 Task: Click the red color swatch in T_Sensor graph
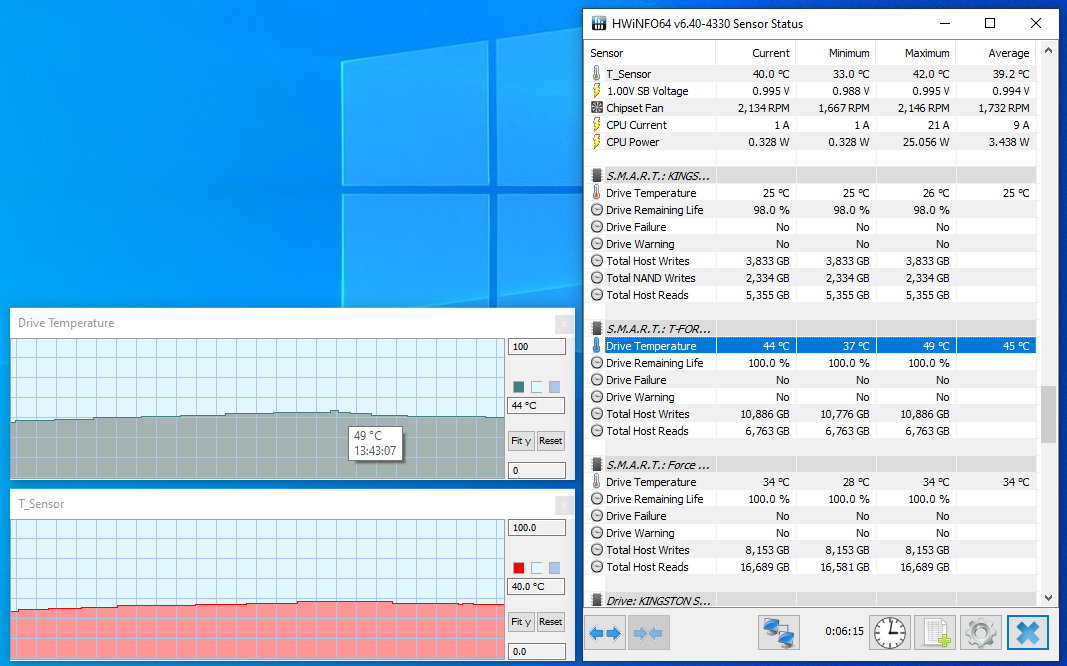coord(519,567)
